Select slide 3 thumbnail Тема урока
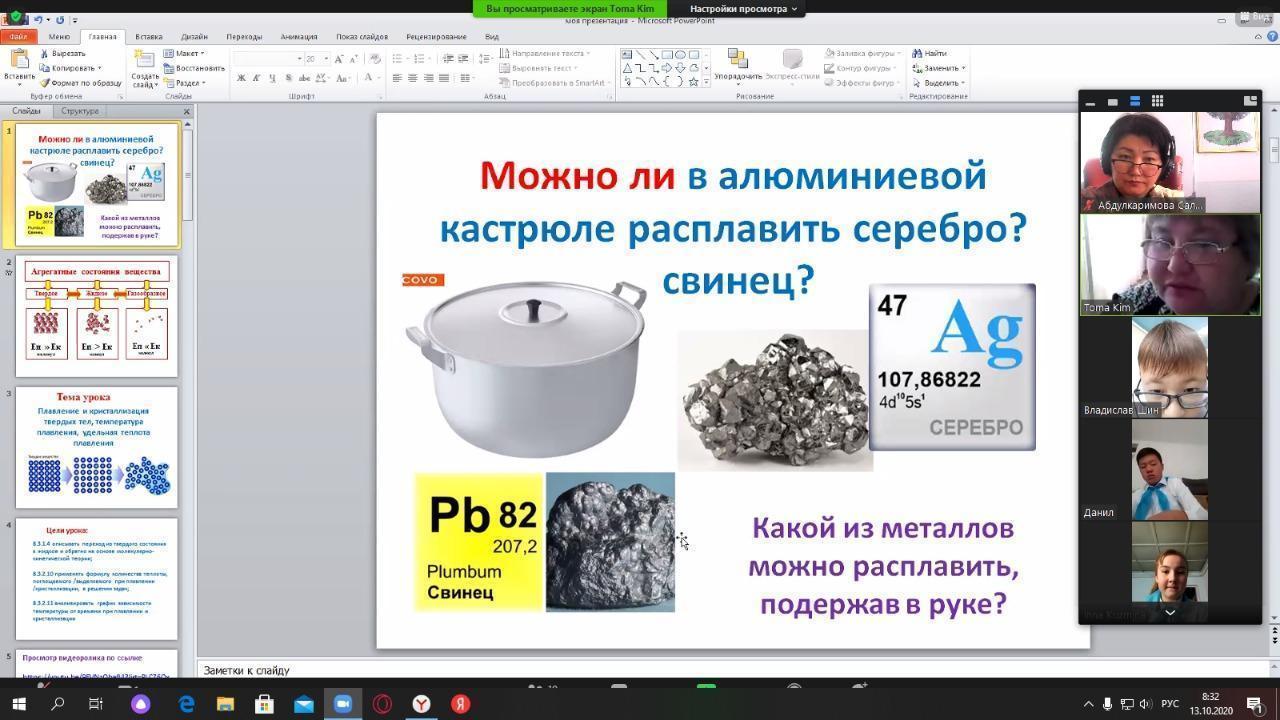 (x=97, y=447)
